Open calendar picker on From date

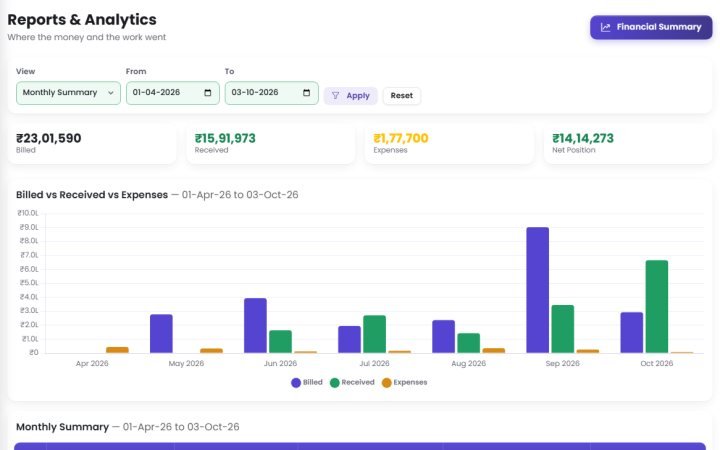point(208,93)
